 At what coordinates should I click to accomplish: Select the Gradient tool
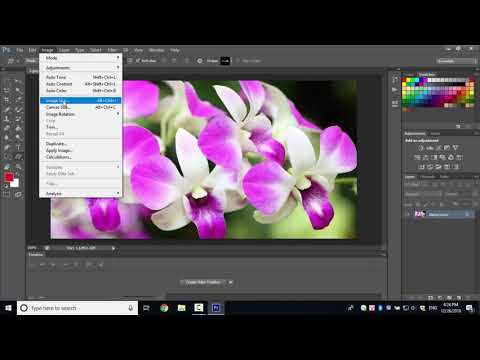point(18,128)
